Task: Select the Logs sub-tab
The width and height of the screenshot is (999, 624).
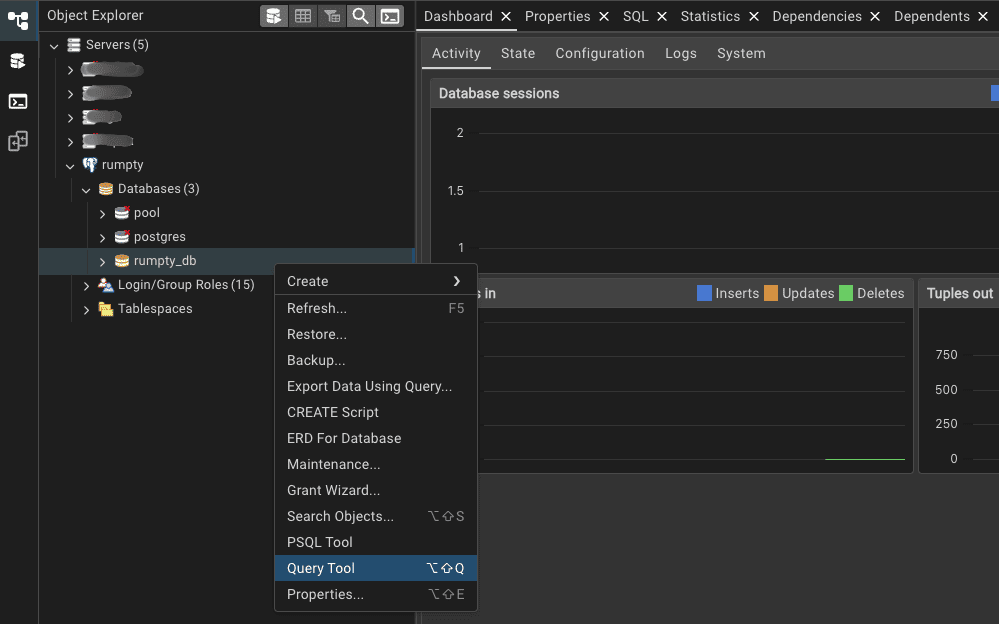Action: click(680, 54)
